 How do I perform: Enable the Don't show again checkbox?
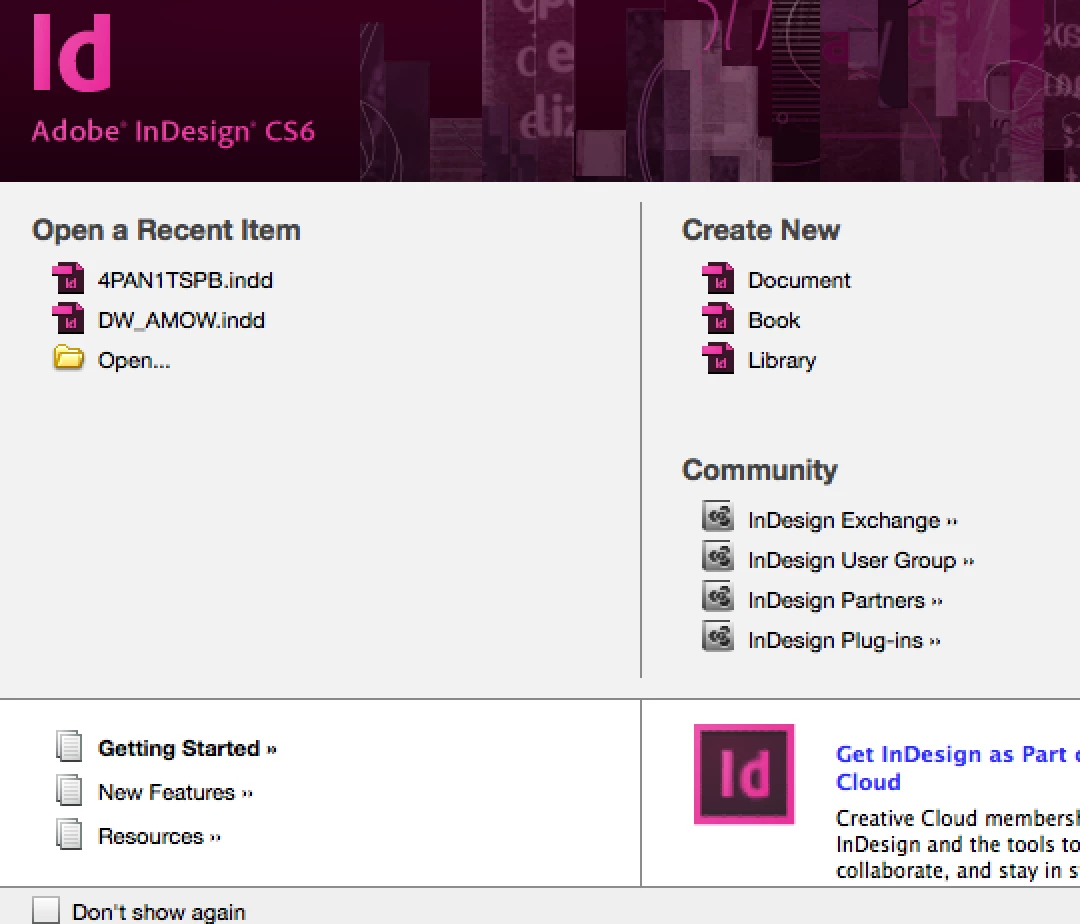point(46,910)
